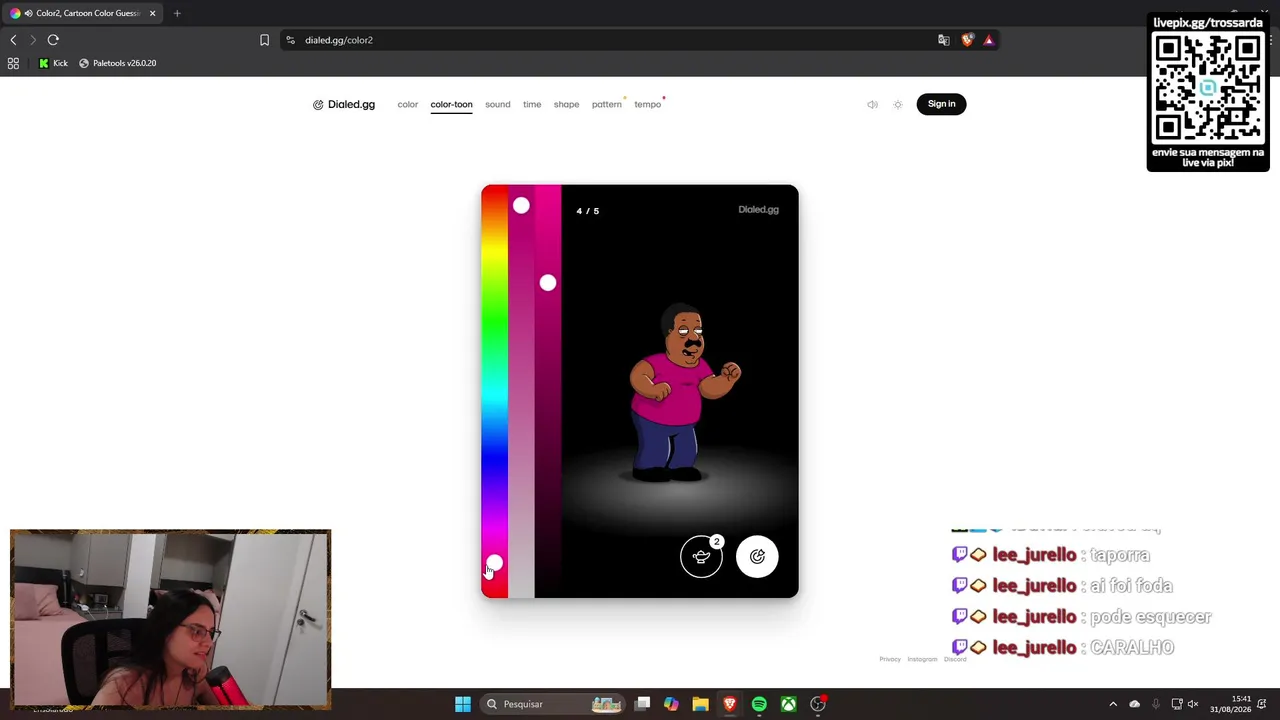
Task: Click the saturation slider handle
Action: click(521, 205)
